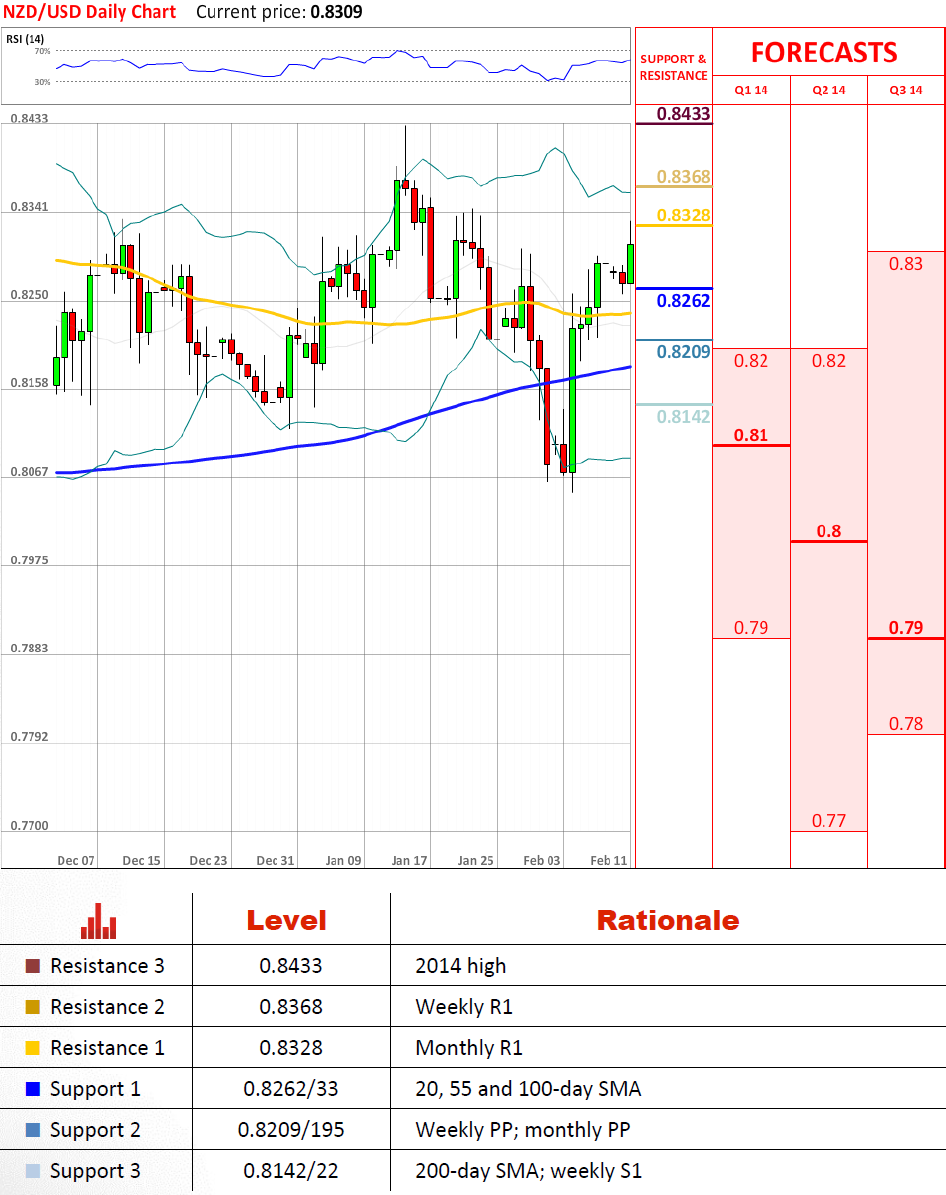
Task: Select the Support 1 blue swatch
Action: click(x=33, y=1089)
